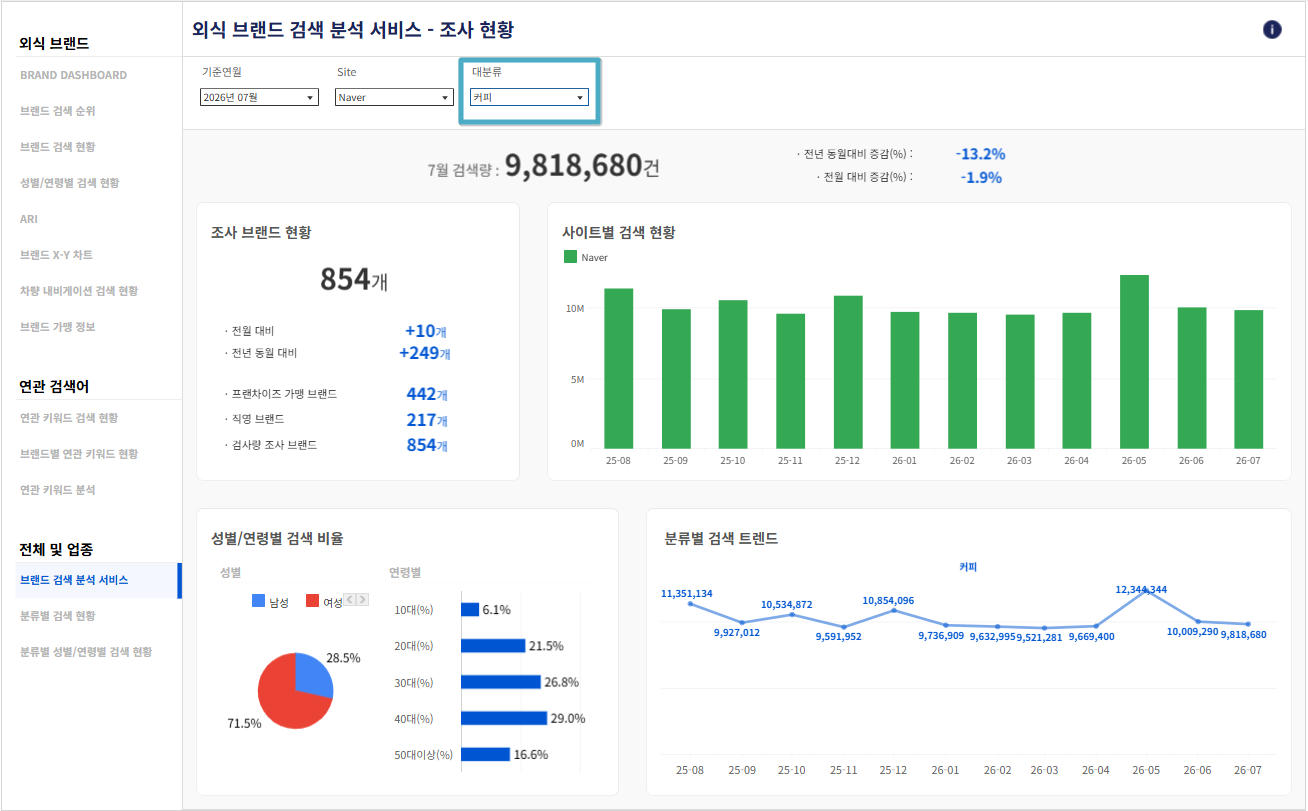Screen dimensions: 1308x811
Task: Click the 40대 age bar
Action: point(504,718)
